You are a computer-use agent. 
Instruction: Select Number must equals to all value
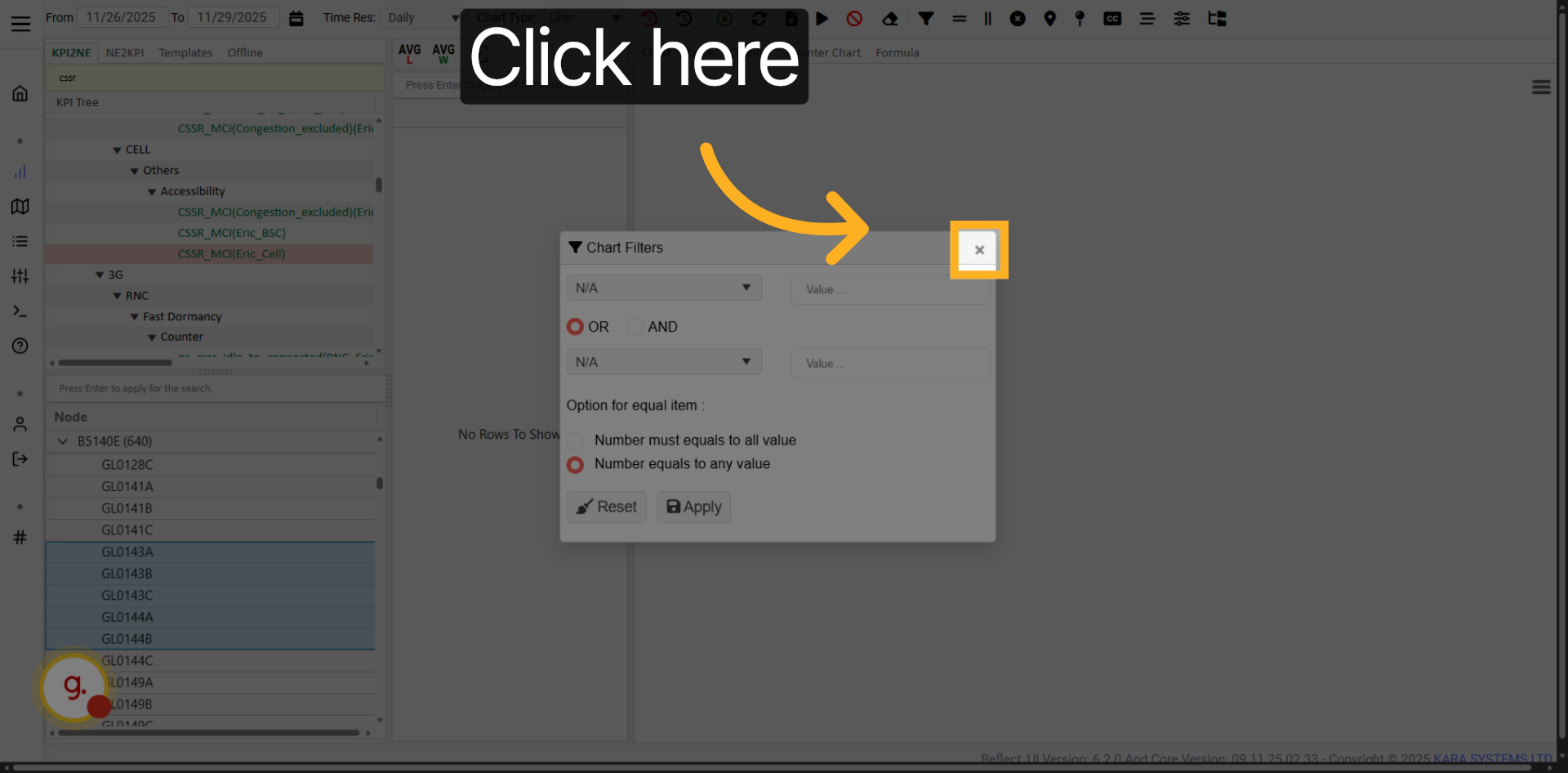576,440
